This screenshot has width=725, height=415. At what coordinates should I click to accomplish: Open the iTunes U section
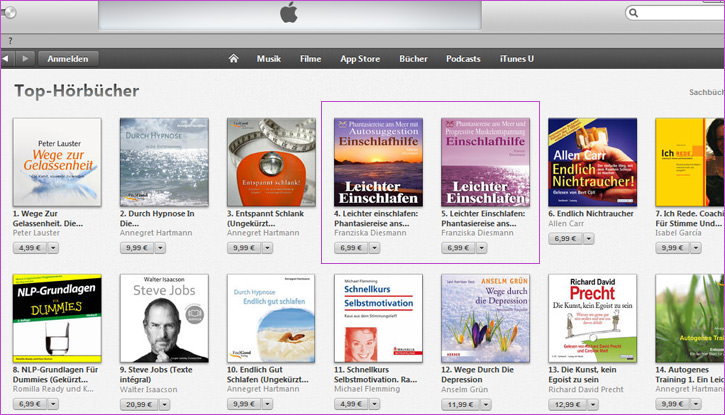click(x=516, y=59)
